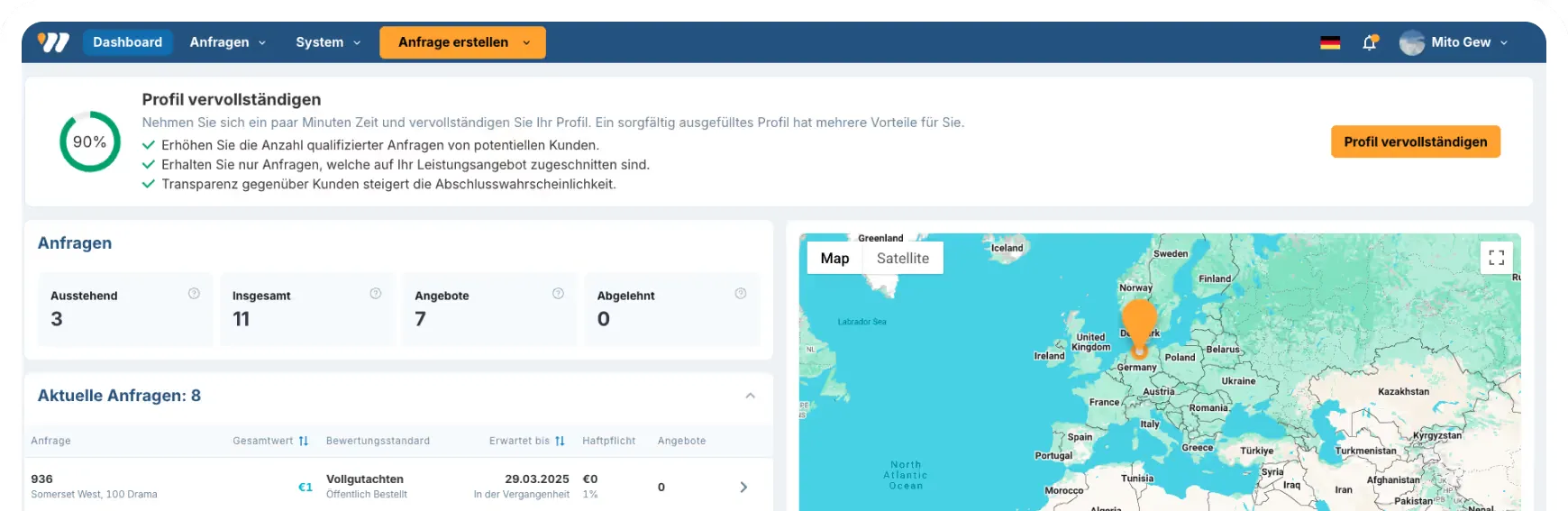Viewport: 1568px width, 511px height.
Task: Open System dropdown menu
Action: click(328, 42)
